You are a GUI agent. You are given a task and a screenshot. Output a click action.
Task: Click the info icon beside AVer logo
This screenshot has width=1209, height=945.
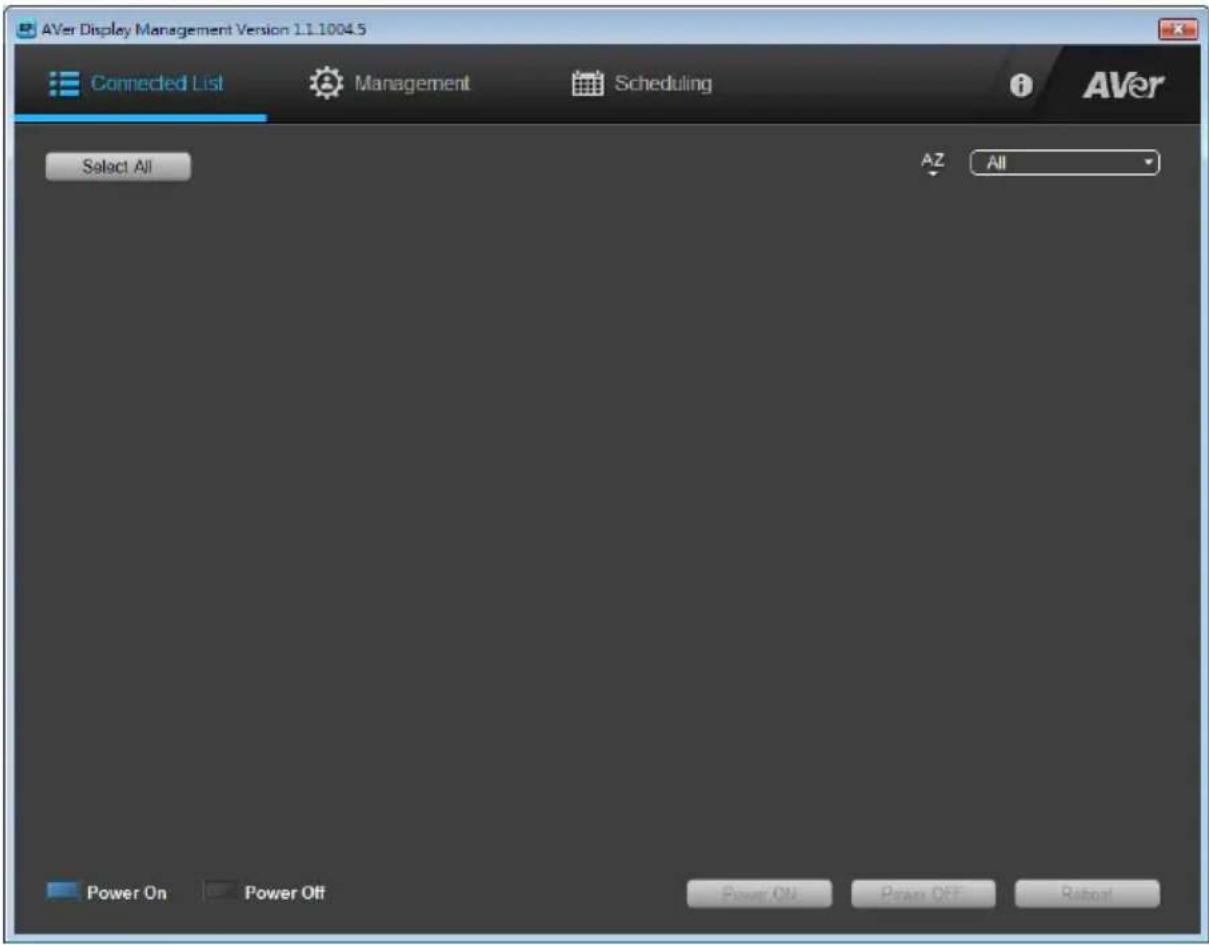[x=1020, y=86]
